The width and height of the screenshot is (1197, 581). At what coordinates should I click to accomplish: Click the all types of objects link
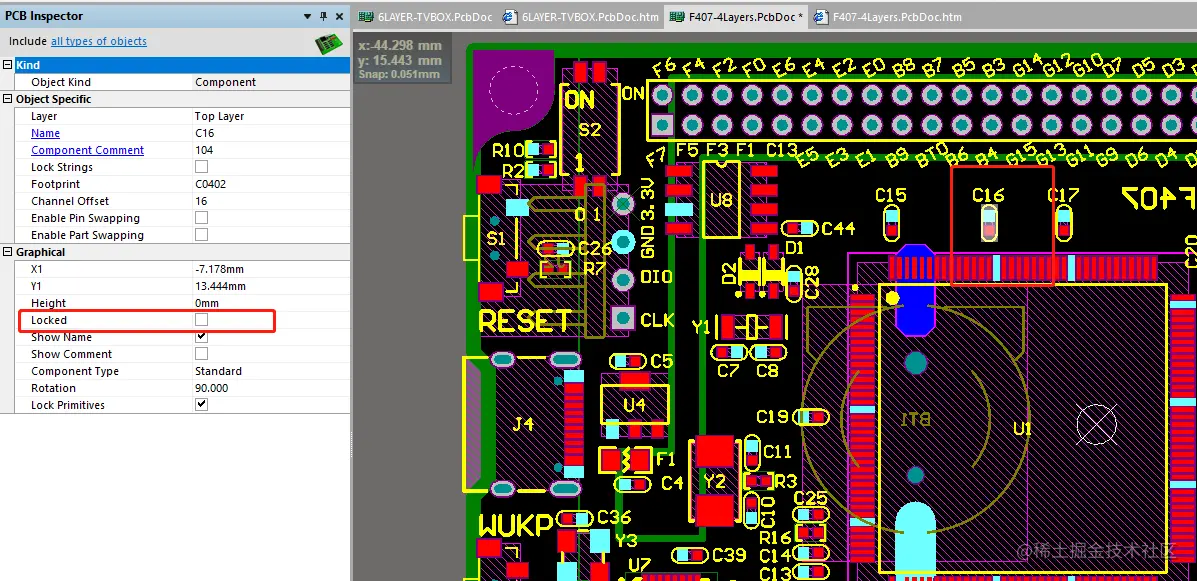[98, 41]
